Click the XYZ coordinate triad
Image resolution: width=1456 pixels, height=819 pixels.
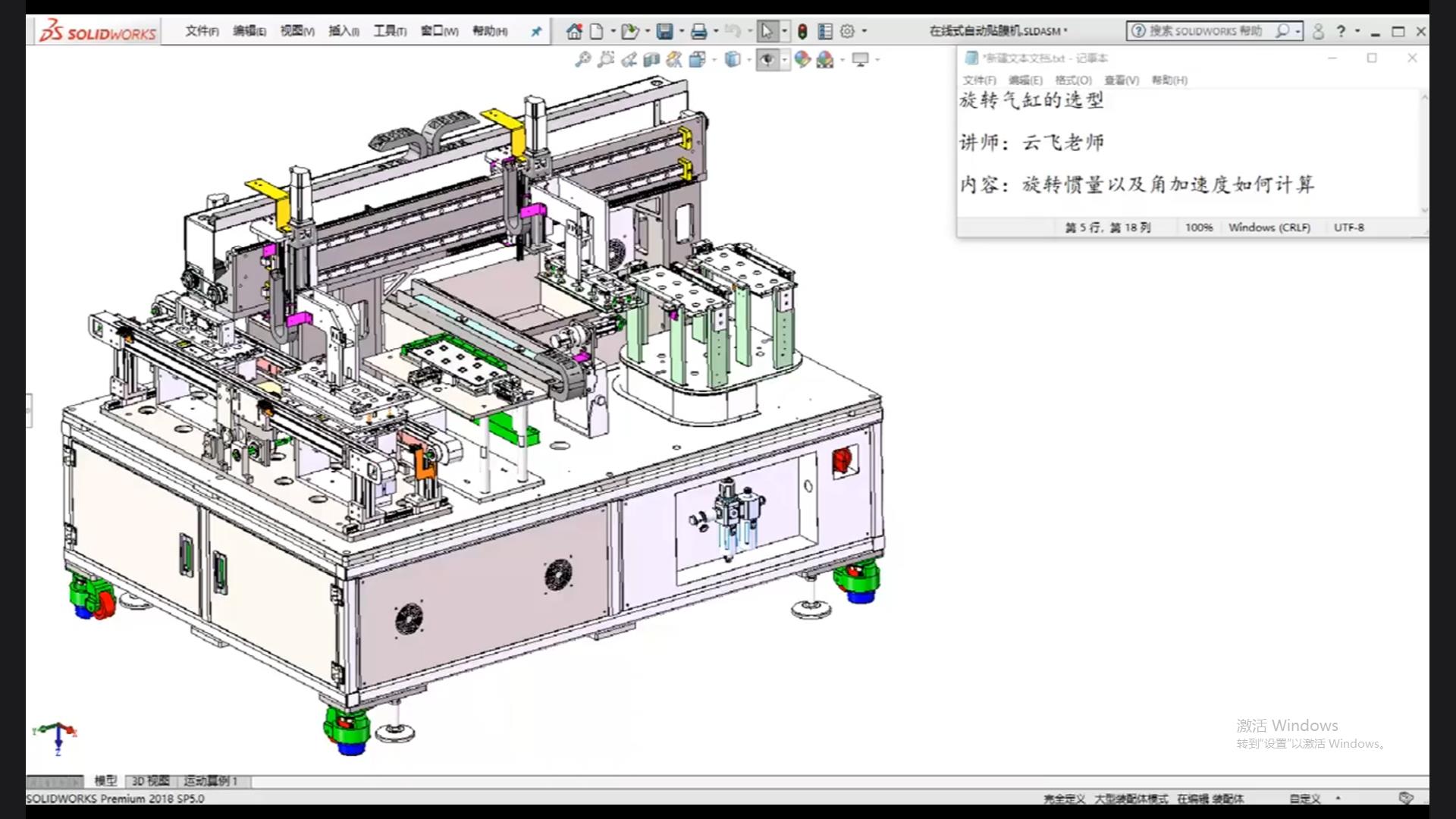point(55,737)
